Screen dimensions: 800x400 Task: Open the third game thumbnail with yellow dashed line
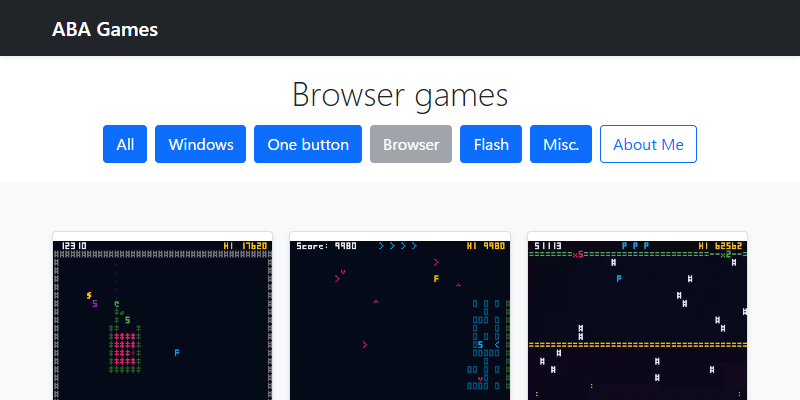pos(637,318)
